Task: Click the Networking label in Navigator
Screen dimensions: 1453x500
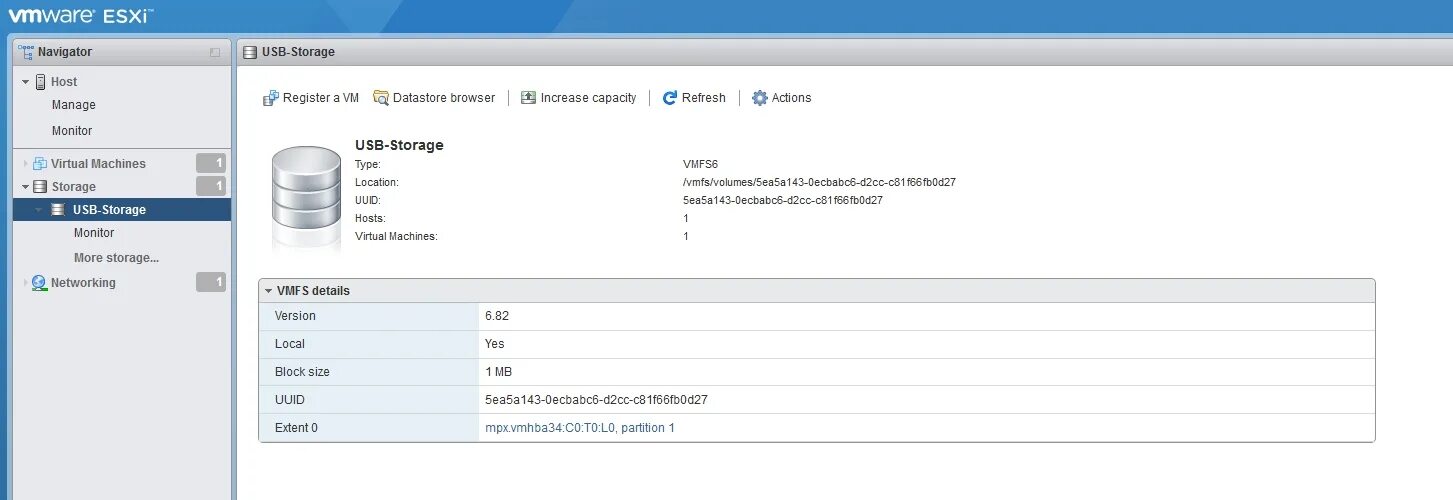Action: coord(83,283)
